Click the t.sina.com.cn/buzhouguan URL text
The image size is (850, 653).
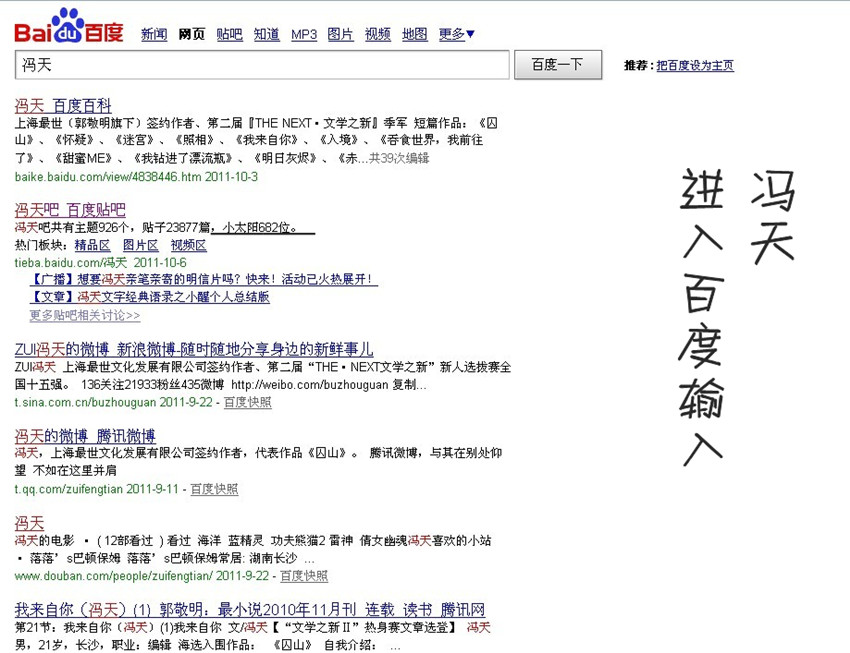pyautogui.click(x=86, y=403)
